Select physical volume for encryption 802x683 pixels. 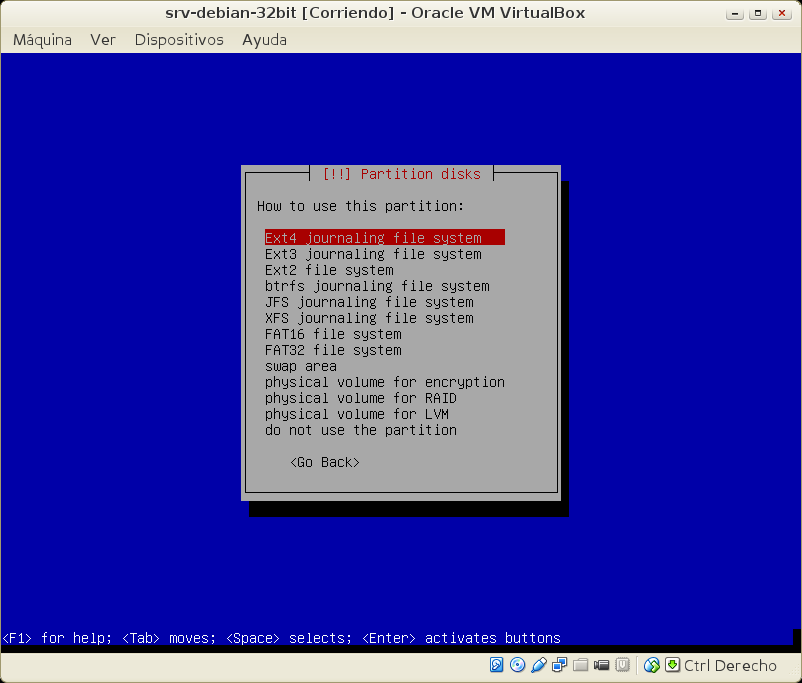point(384,382)
